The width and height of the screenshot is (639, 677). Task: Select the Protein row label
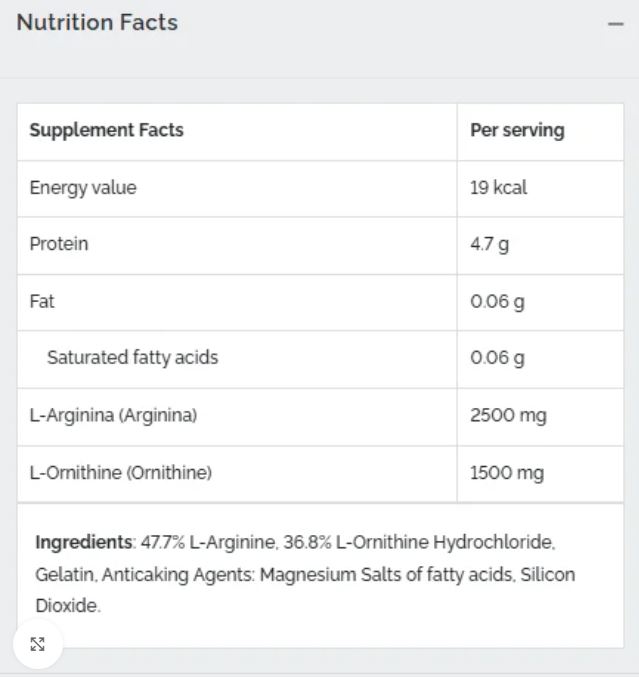(59, 244)
